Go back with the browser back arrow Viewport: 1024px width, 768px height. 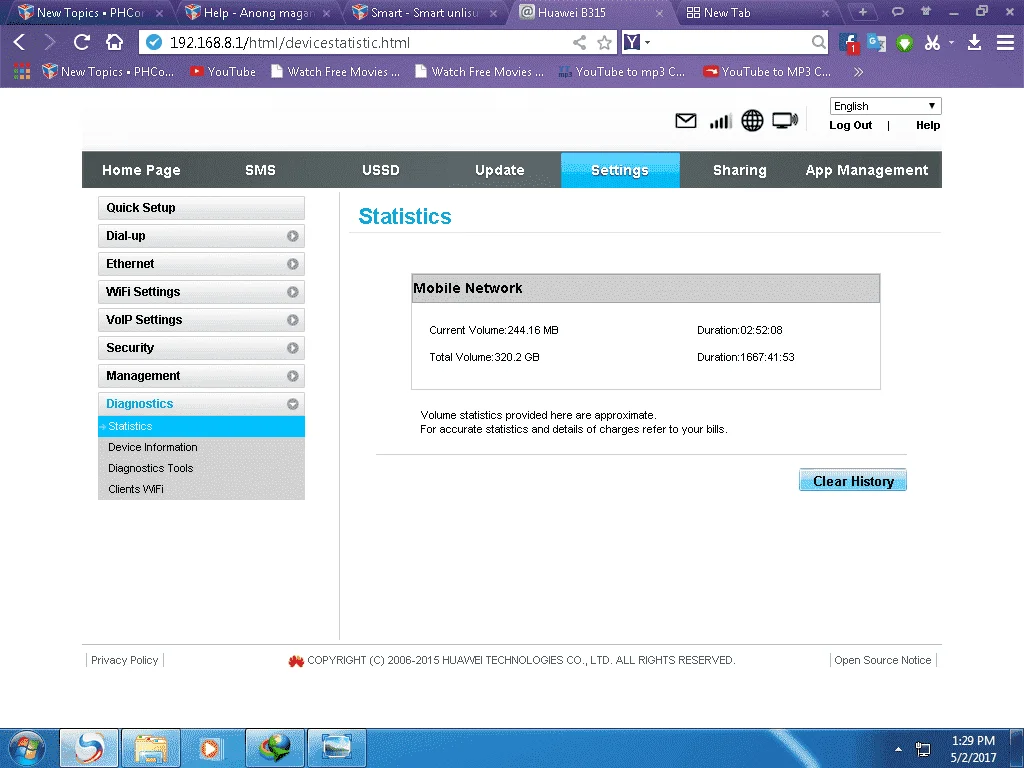pyautogui.click(x=20, y=42)
